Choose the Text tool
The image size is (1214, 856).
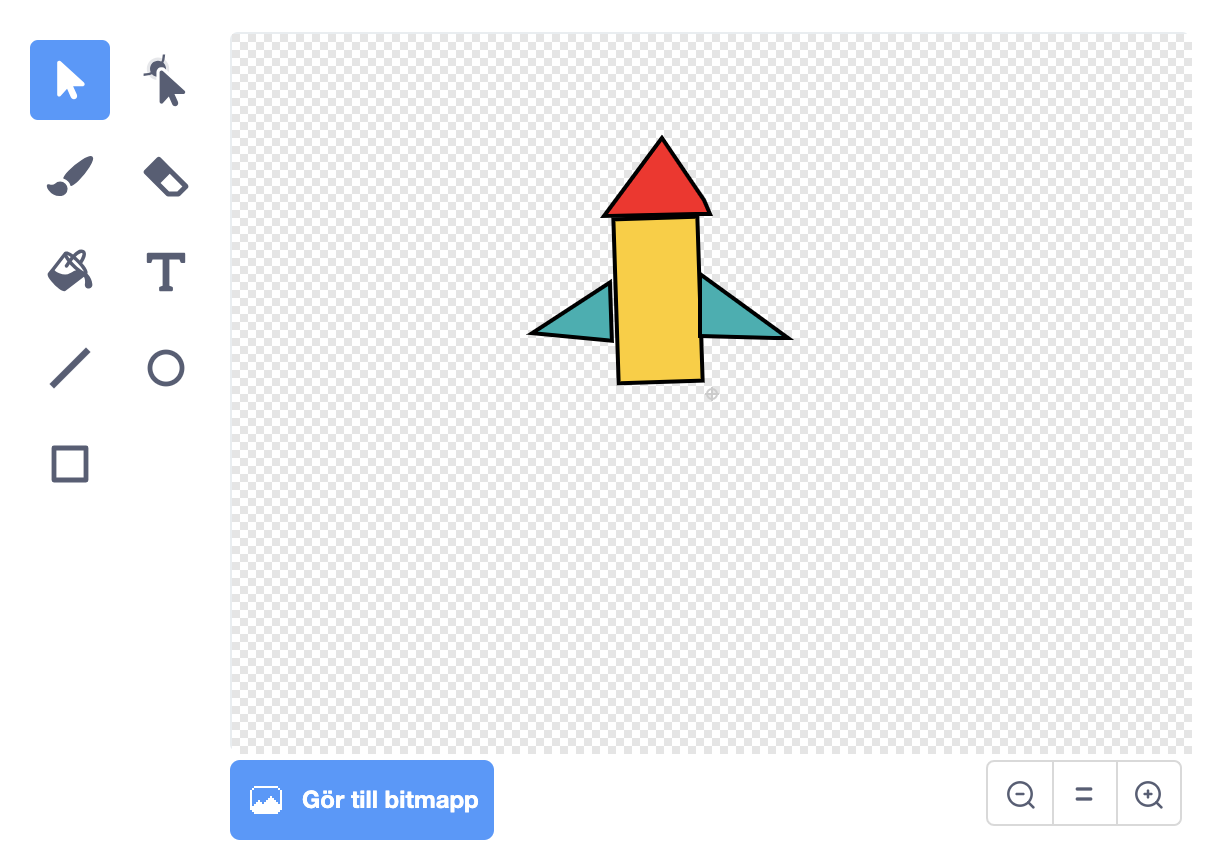pyautogui.click(x=166, y=271)
